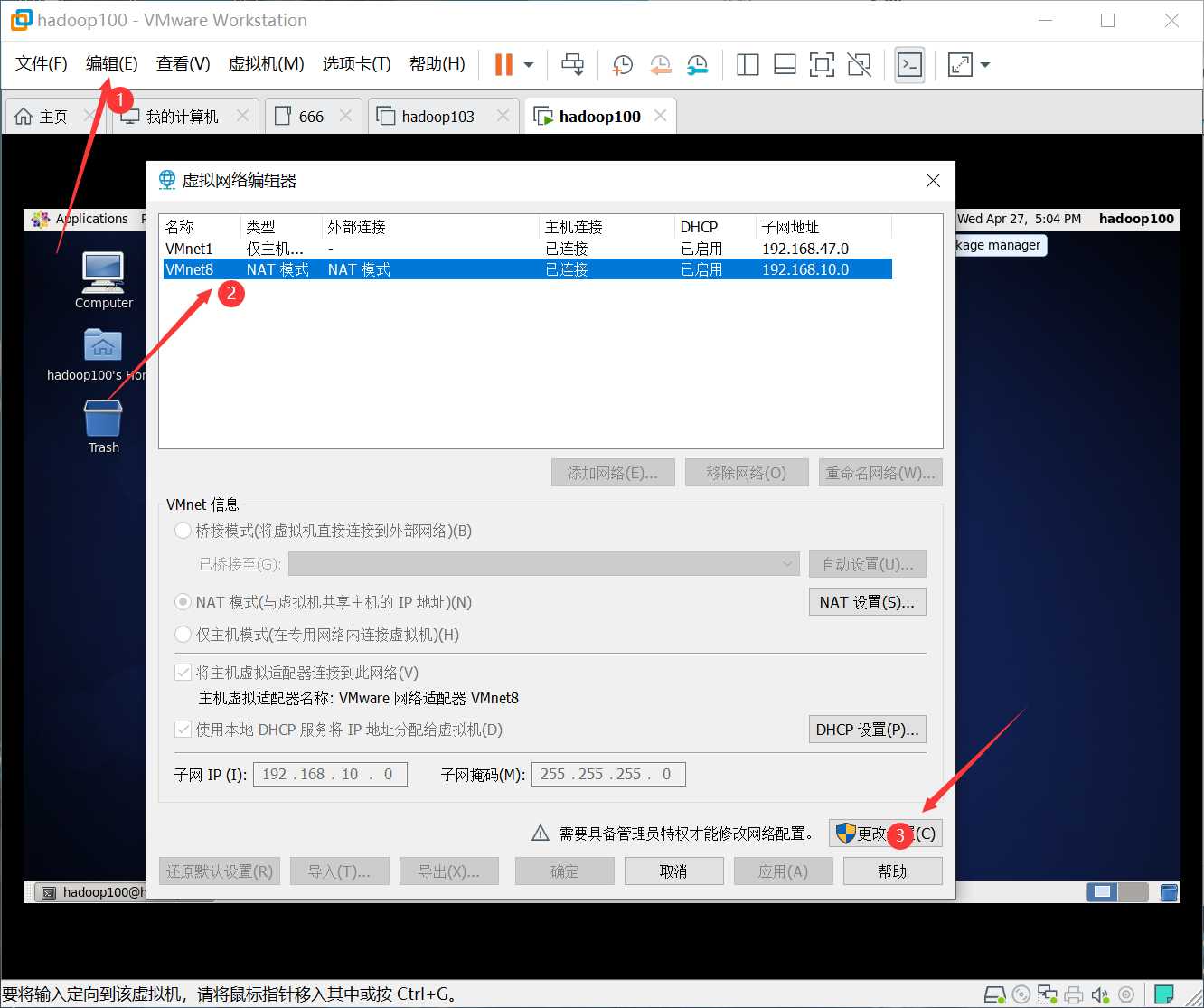Click the 192.168.47.0 subnet address cell
This screenshot has width=1204, height=1008.
point(805,249)
